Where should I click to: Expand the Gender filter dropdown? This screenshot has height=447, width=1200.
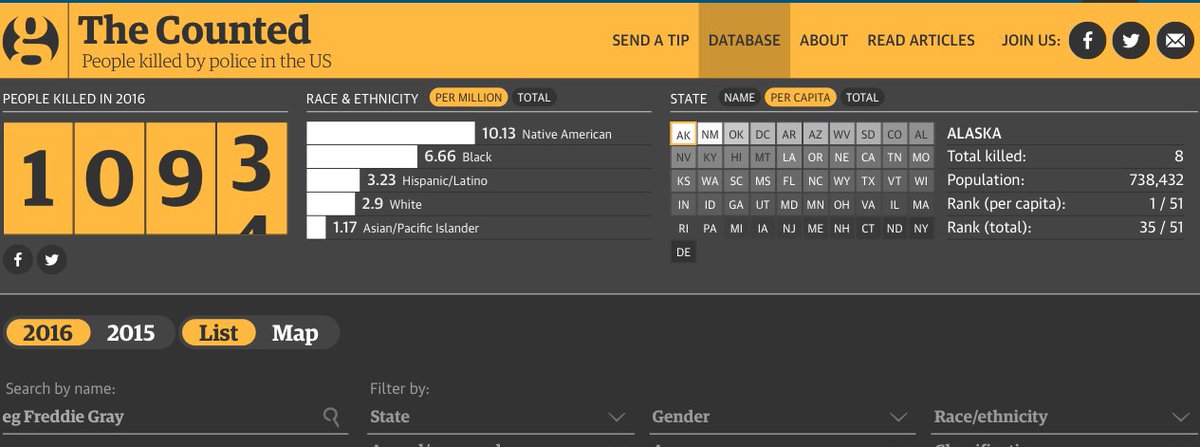tap(781, 416)
